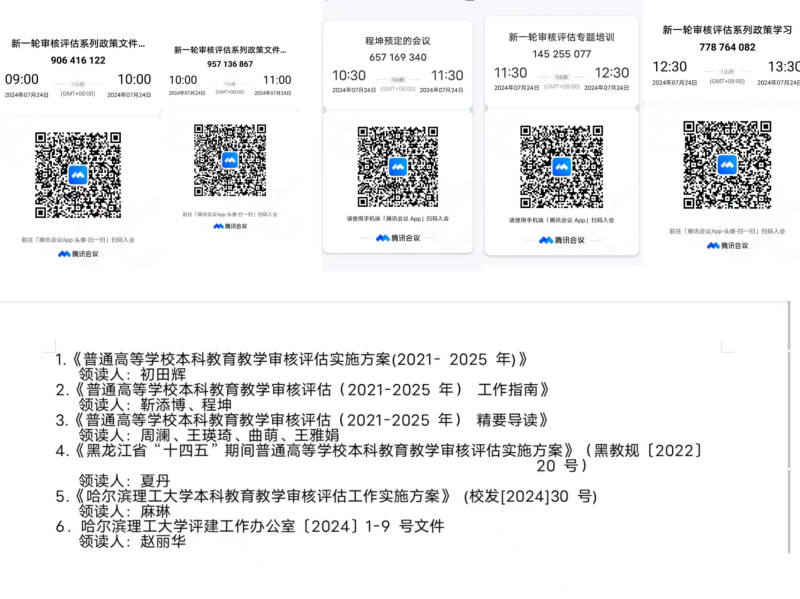
Task: Click document item 5 哈尔滨理工大学本科教育教学审核评估工作实施方案
Action: tap(260, 495)
